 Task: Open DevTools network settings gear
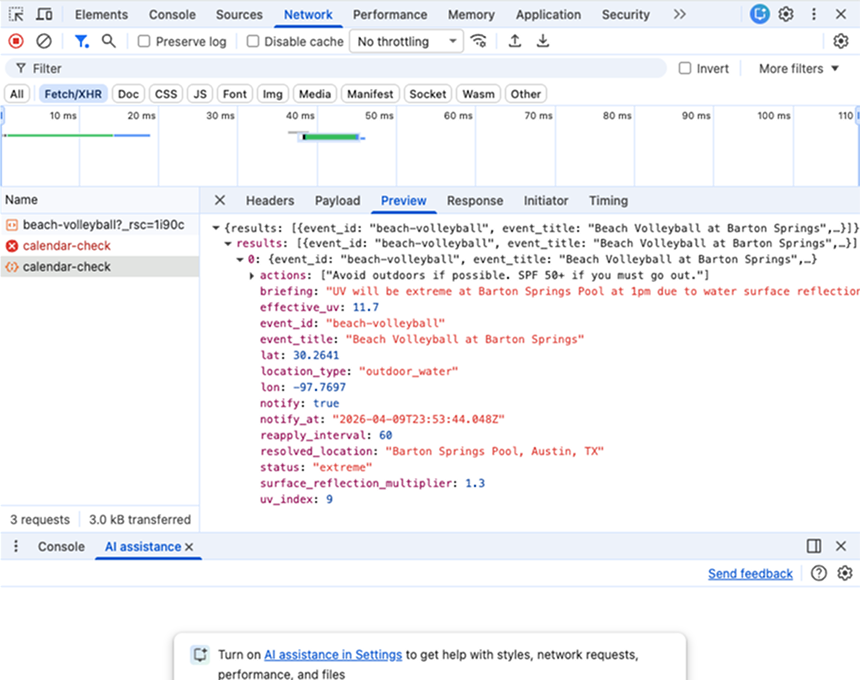[x=842, y=41]
